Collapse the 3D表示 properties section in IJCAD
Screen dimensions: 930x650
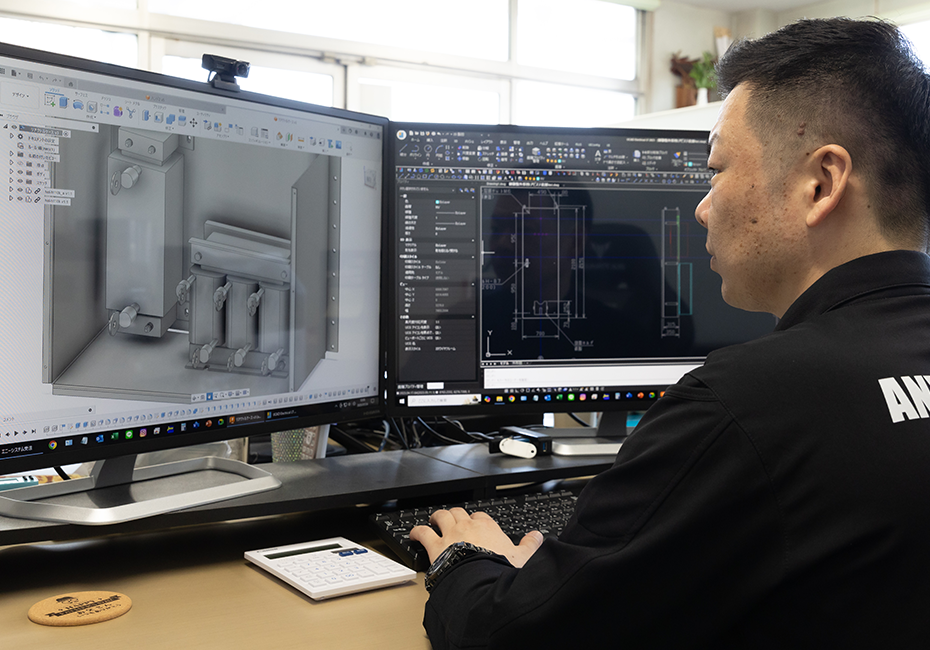472,240
